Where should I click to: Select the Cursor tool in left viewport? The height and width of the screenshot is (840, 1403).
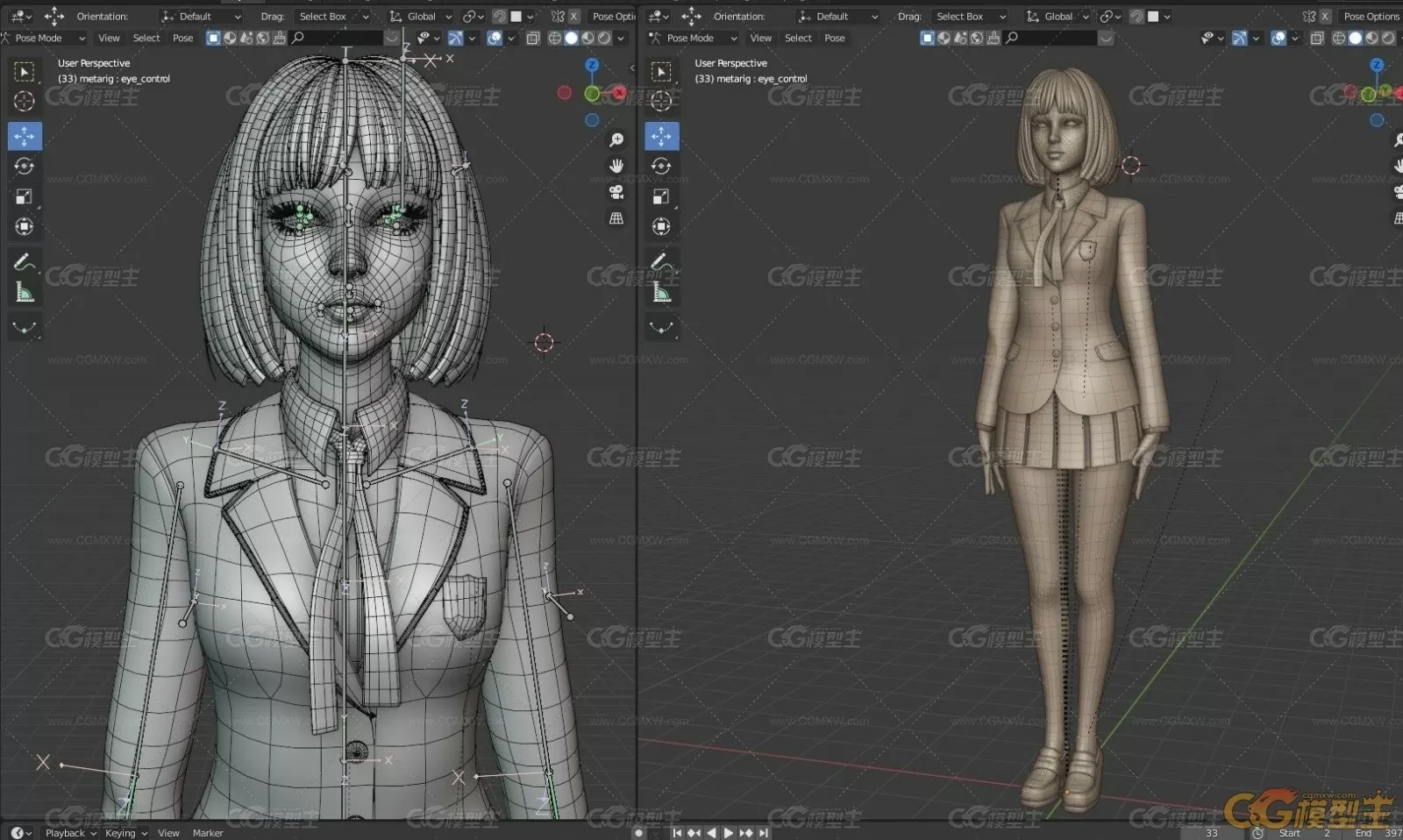point(25,102)
